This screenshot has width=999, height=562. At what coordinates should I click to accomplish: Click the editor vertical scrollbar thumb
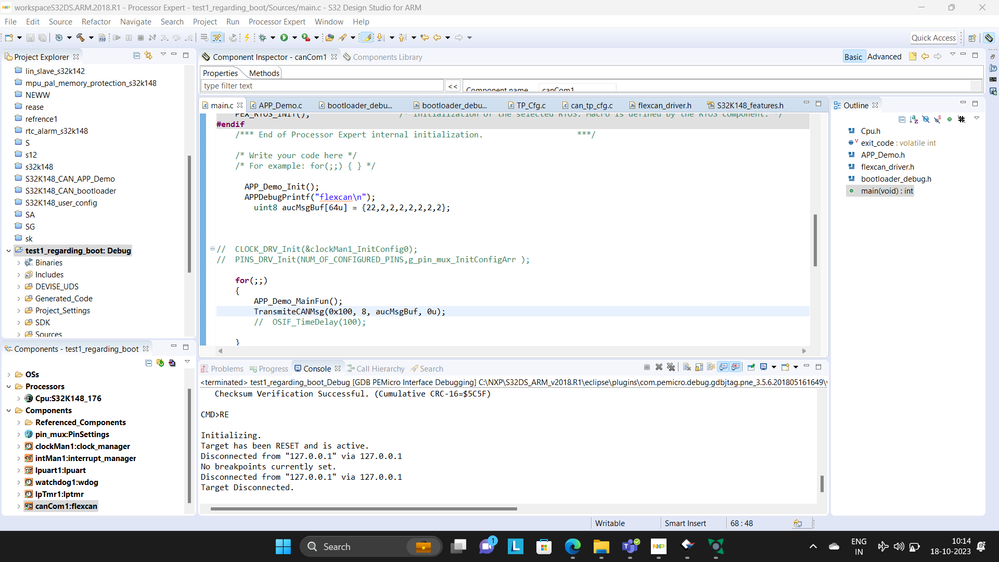pyautogui.click(x=815, y=240)
